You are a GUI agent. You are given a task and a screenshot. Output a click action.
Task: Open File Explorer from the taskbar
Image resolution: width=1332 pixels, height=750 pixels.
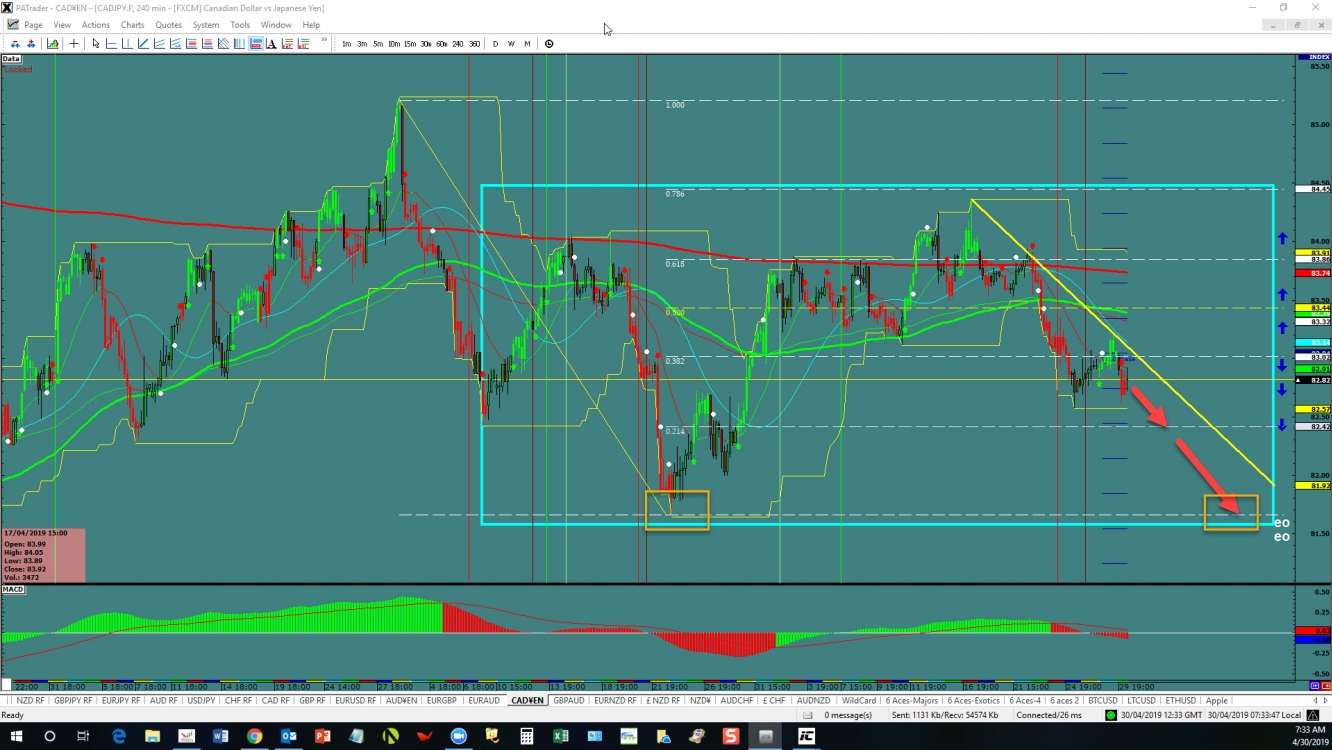(x=153, y=736)
